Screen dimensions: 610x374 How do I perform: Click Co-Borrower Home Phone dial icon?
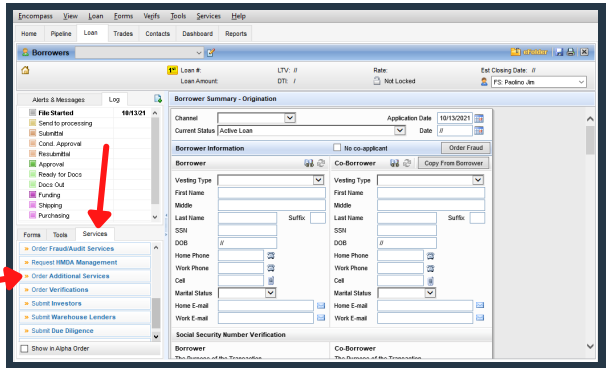tap(430, 256)
